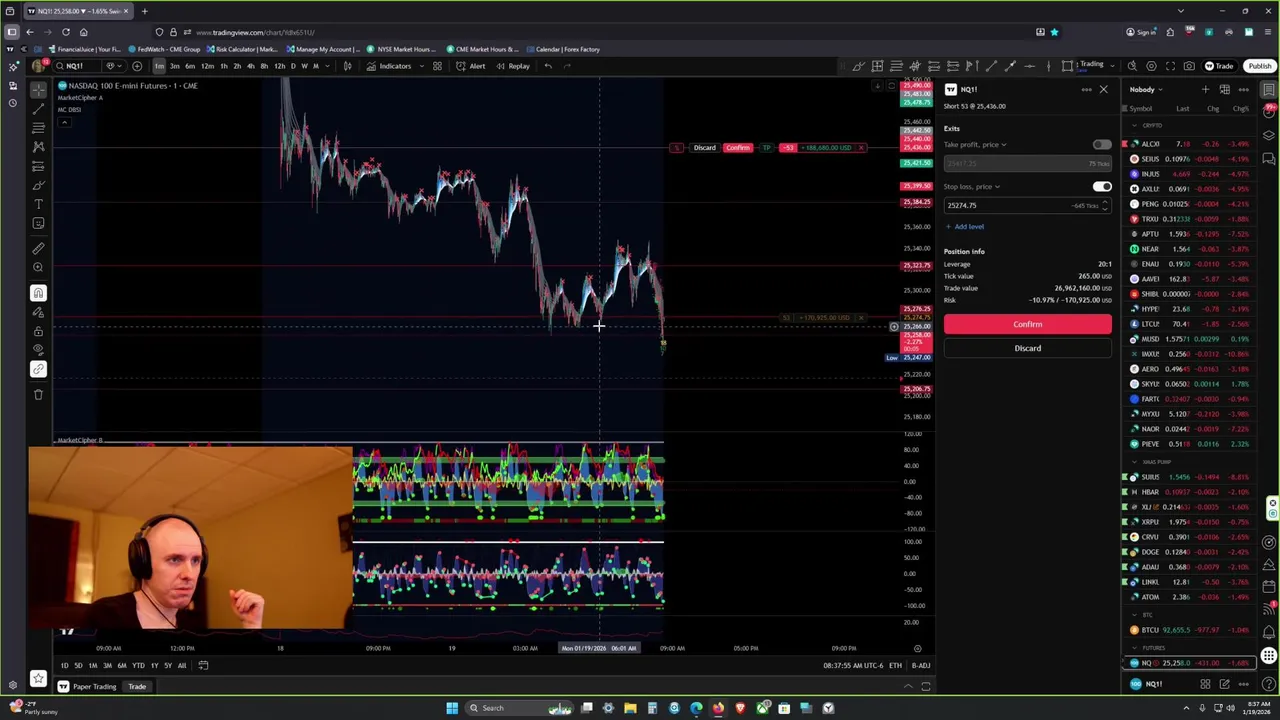
Task: Switch to the 1h timeframe
Action: click(x=224, y=66)
